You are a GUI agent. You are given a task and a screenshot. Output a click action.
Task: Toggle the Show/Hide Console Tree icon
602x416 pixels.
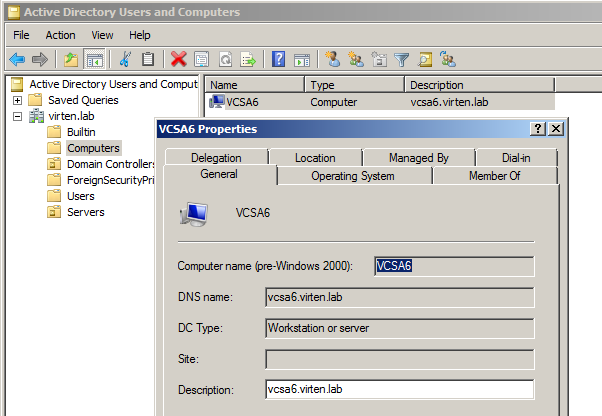coord(94,59)
